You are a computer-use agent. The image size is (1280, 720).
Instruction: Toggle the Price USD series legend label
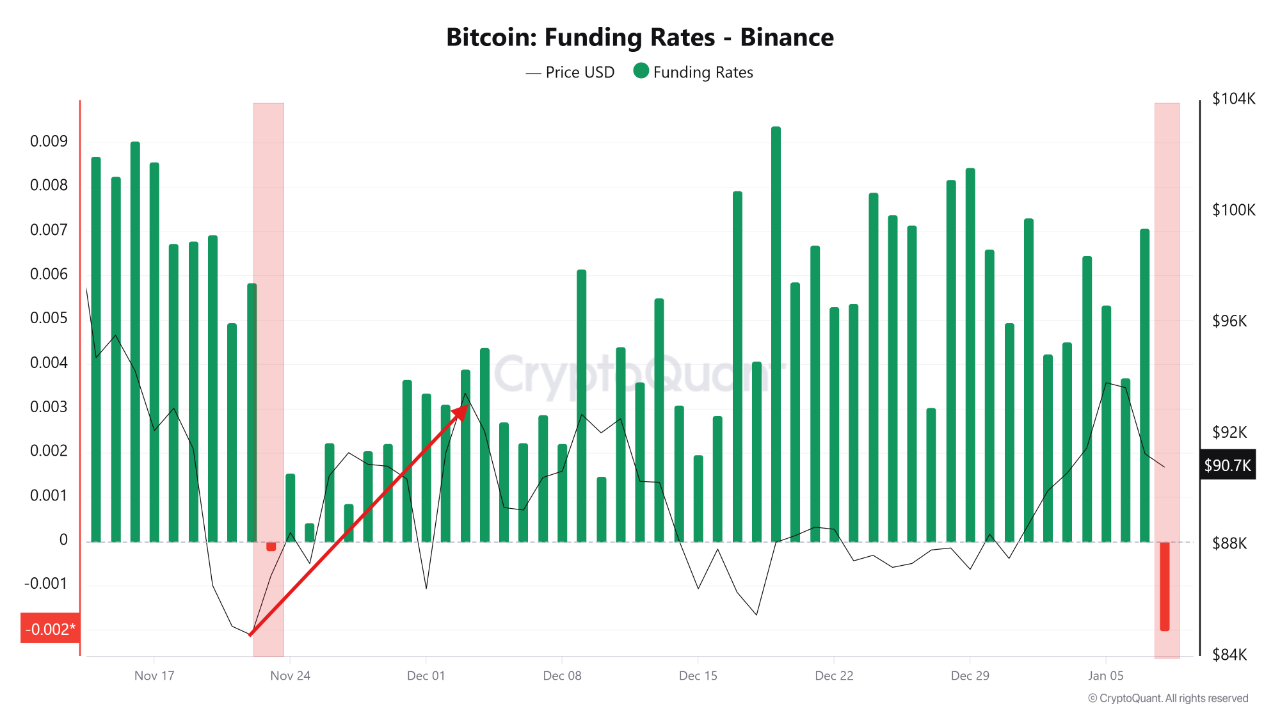pyautogui.click(x=580, y=72)
